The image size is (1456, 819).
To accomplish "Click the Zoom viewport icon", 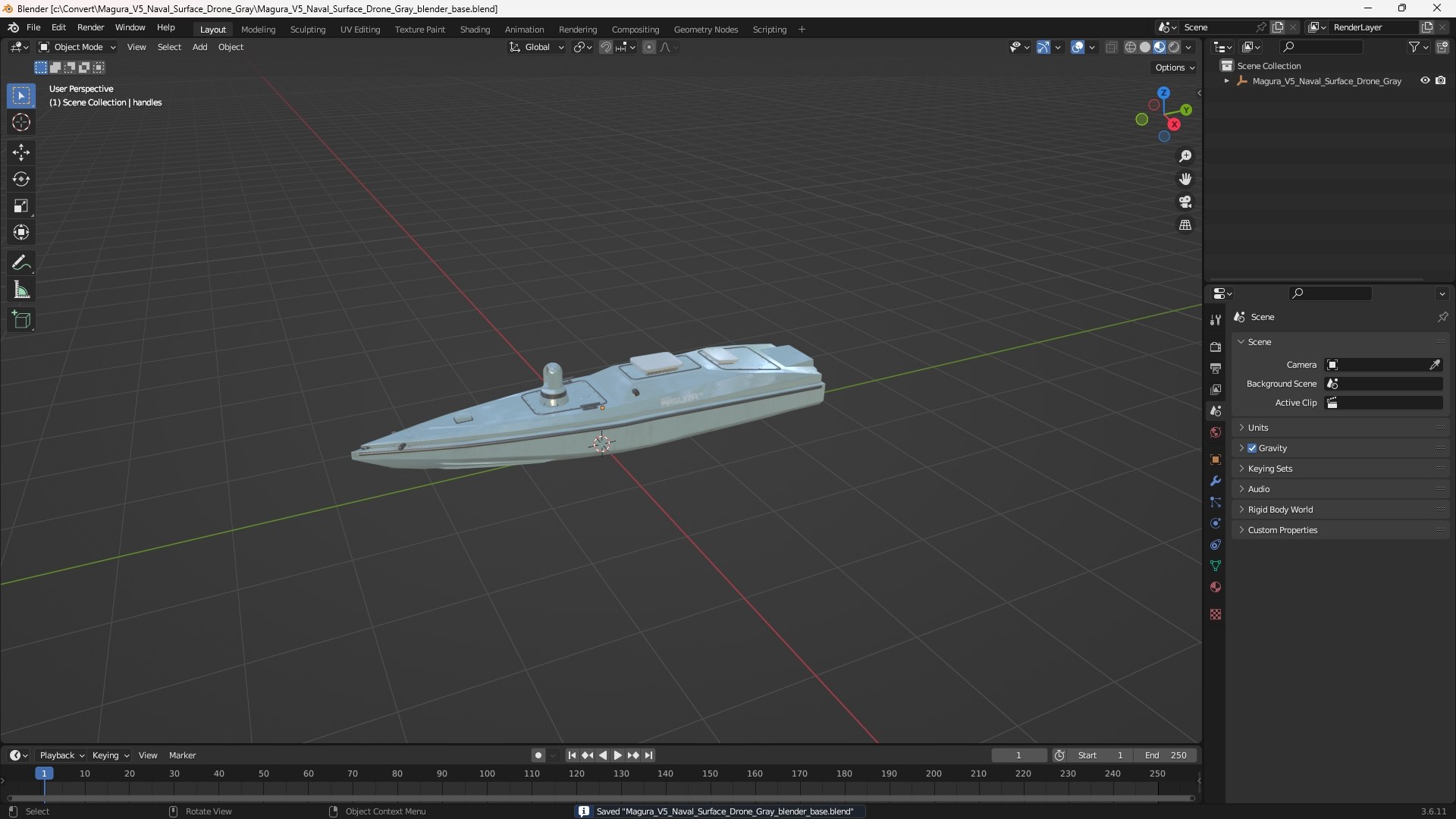I will pos(1185,156).
